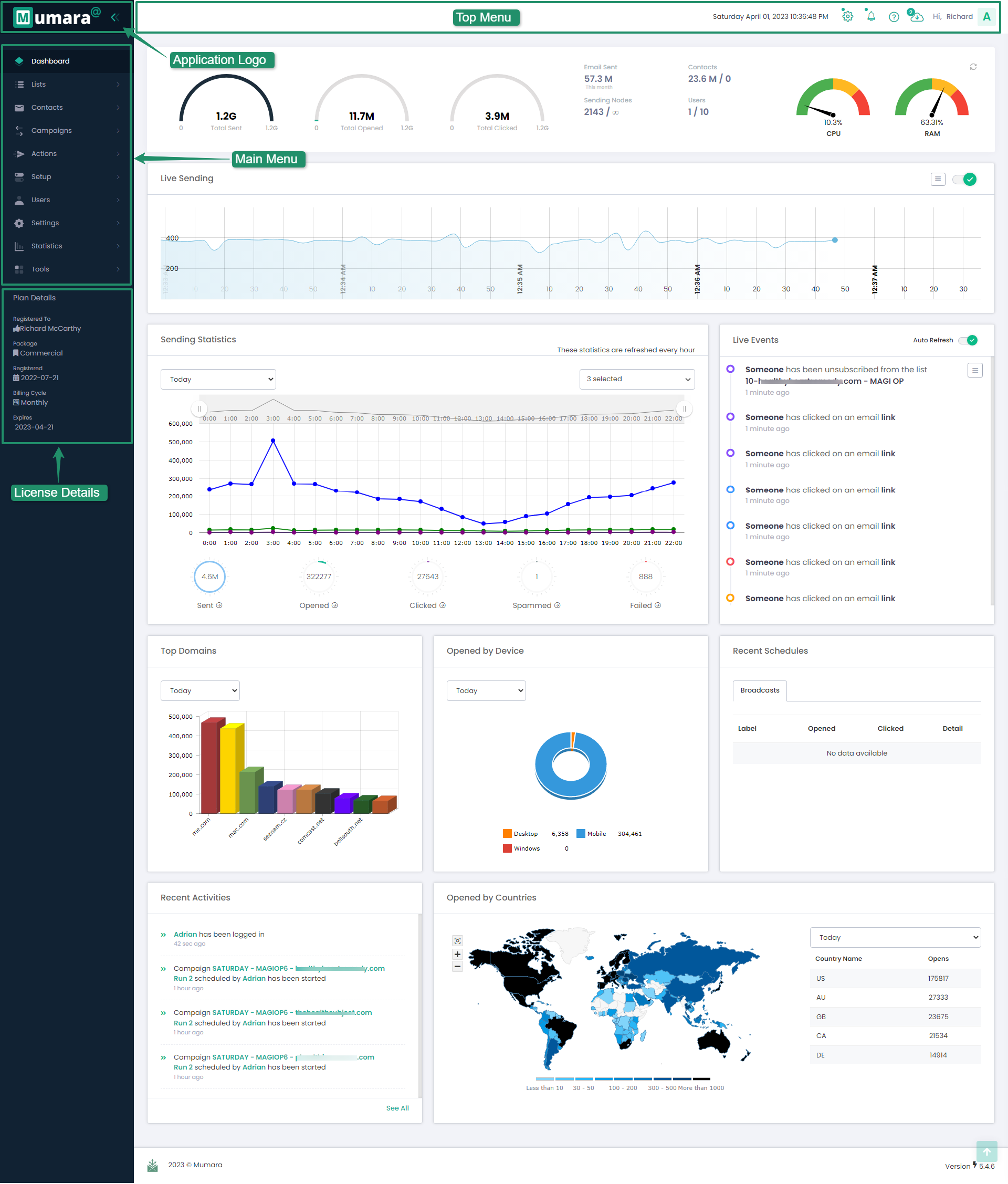Click the Opened column header in Recent Schedules
The height and width of the screenshot is (1184, 1008).
click(822, 729)
